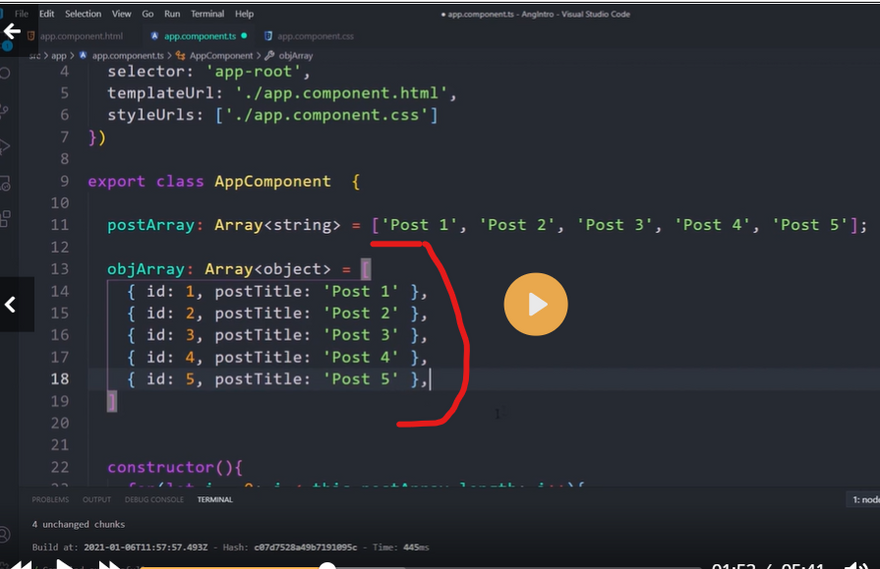Screen dimensions: 880x569
Task: Click the fast-forward button in video controls
Action: coord(110,565)
